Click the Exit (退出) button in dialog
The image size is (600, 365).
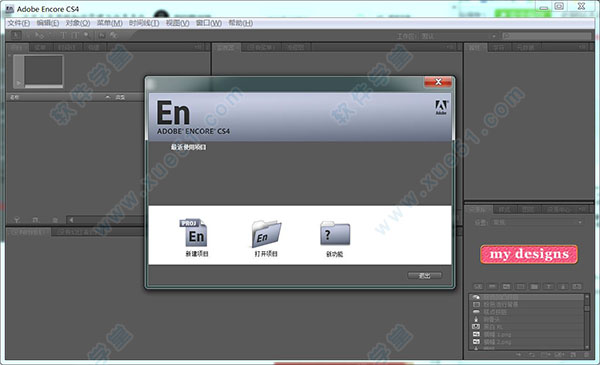coord(424,275)
